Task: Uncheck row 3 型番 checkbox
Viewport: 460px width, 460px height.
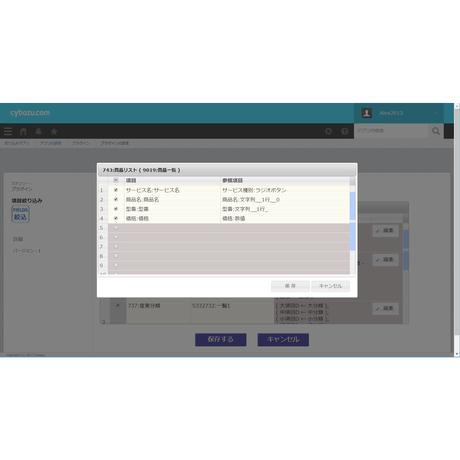Action: 116,209
